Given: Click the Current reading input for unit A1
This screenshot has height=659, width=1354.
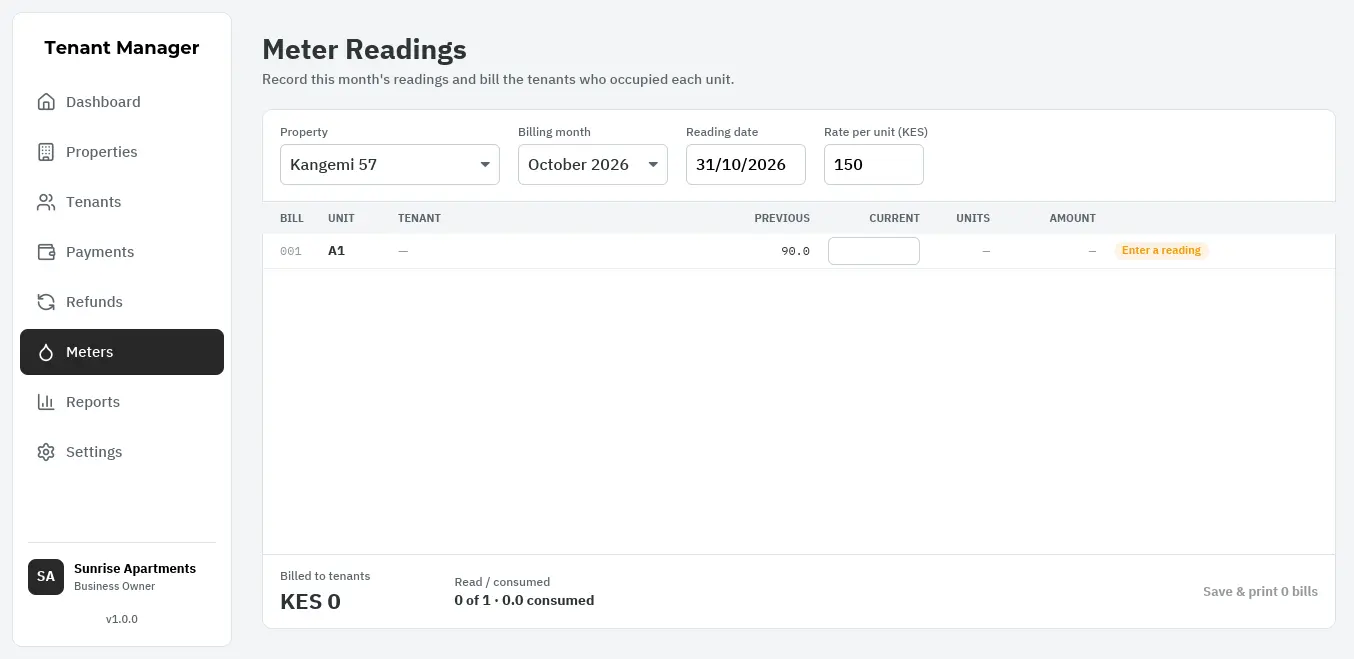Looking at the screenshot, I should pyautogui.click(x=874, y=251).
